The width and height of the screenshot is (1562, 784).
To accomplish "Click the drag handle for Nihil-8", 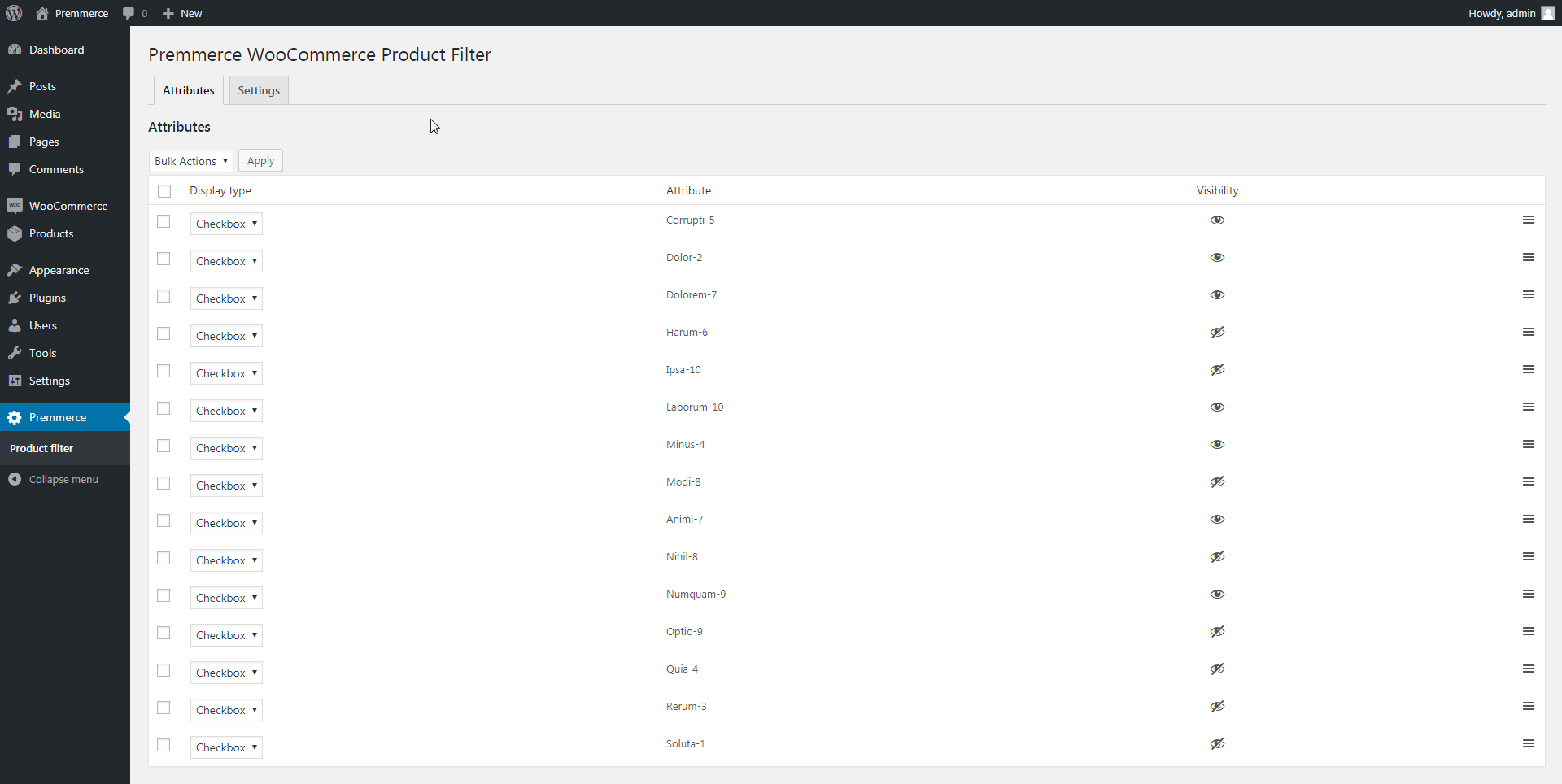I will [x=1529, y=557].
